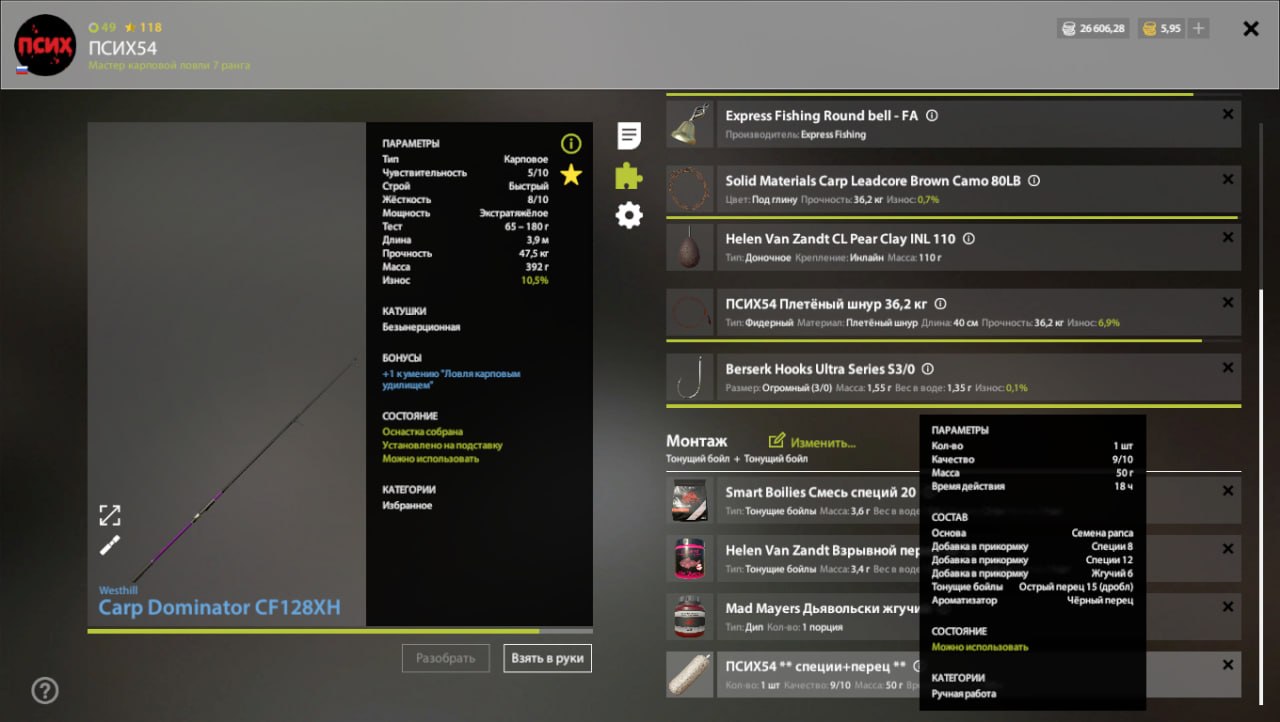
Task: Click the Износ 10,5% value
Action: point(535,281)
